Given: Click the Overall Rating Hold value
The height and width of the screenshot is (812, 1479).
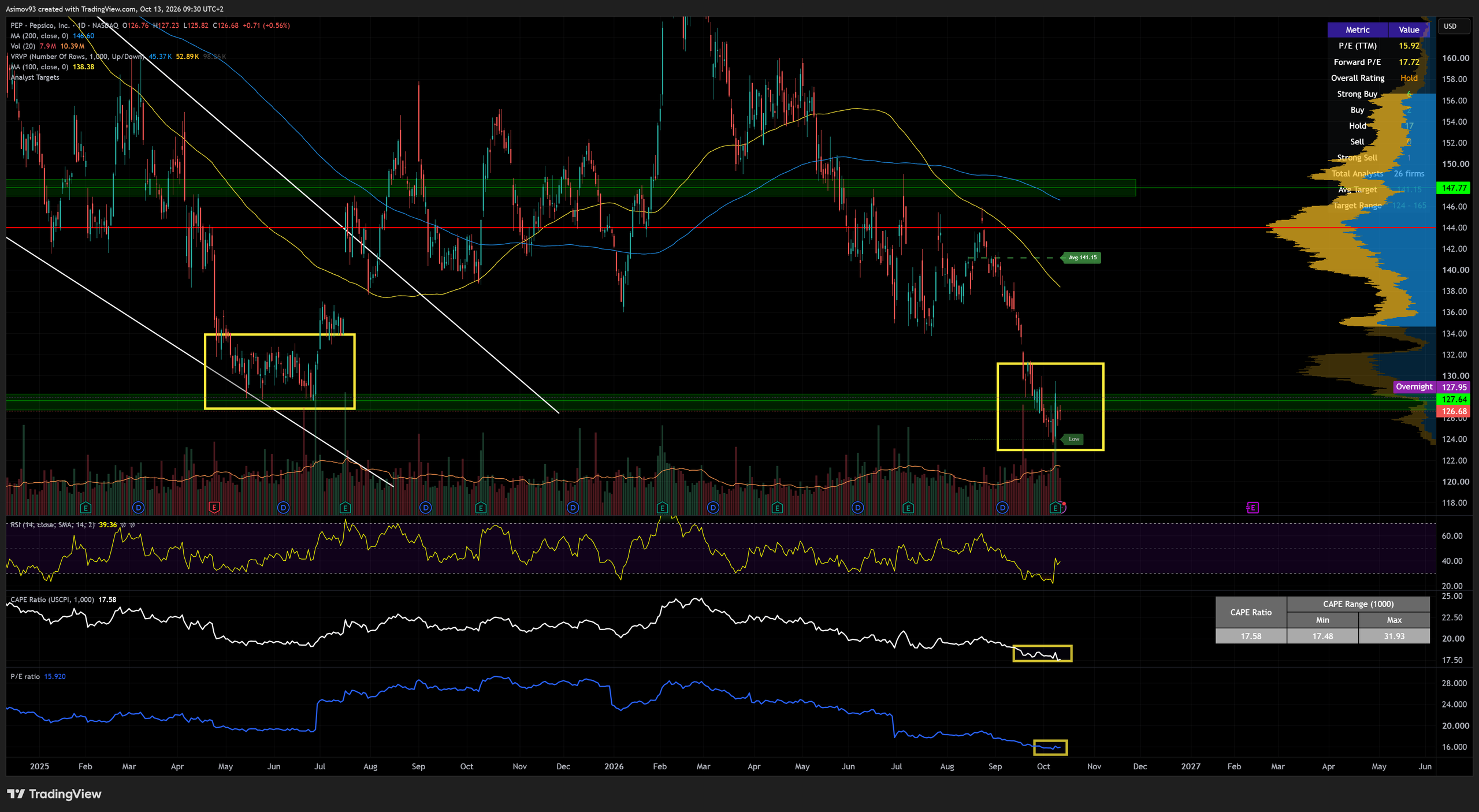Looking at the screenshot, I should [1409, 78].
